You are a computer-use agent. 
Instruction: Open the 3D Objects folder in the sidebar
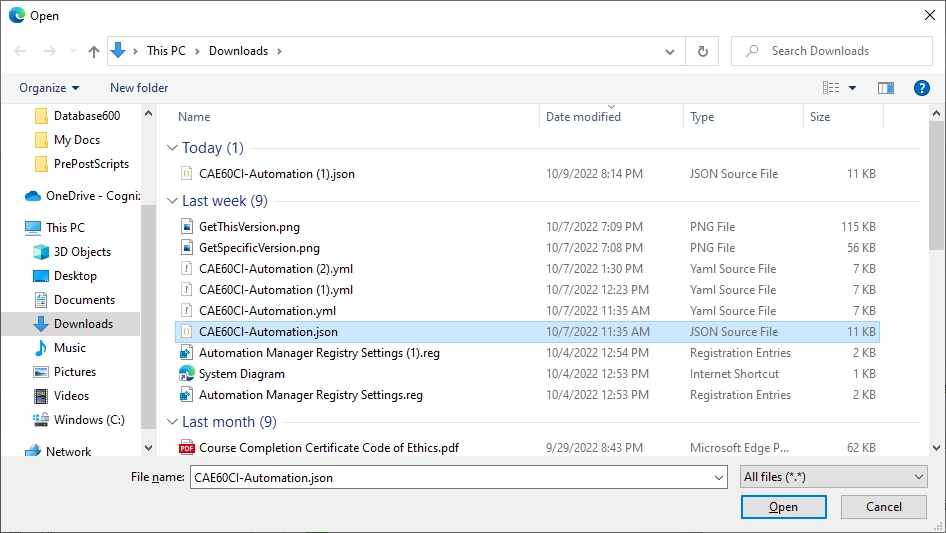82,252
